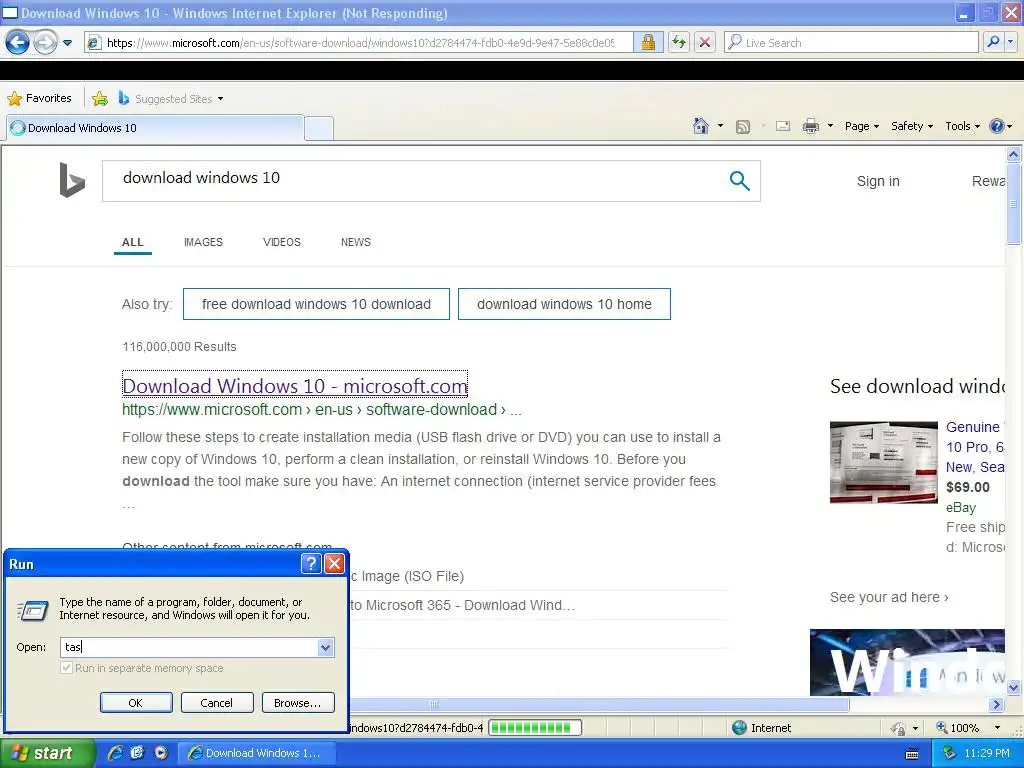Click 'free download windows 10 download' suggestion
The height and width of the screenshot is (768, 1024).
pyautogui.click(x=316, y=304)
